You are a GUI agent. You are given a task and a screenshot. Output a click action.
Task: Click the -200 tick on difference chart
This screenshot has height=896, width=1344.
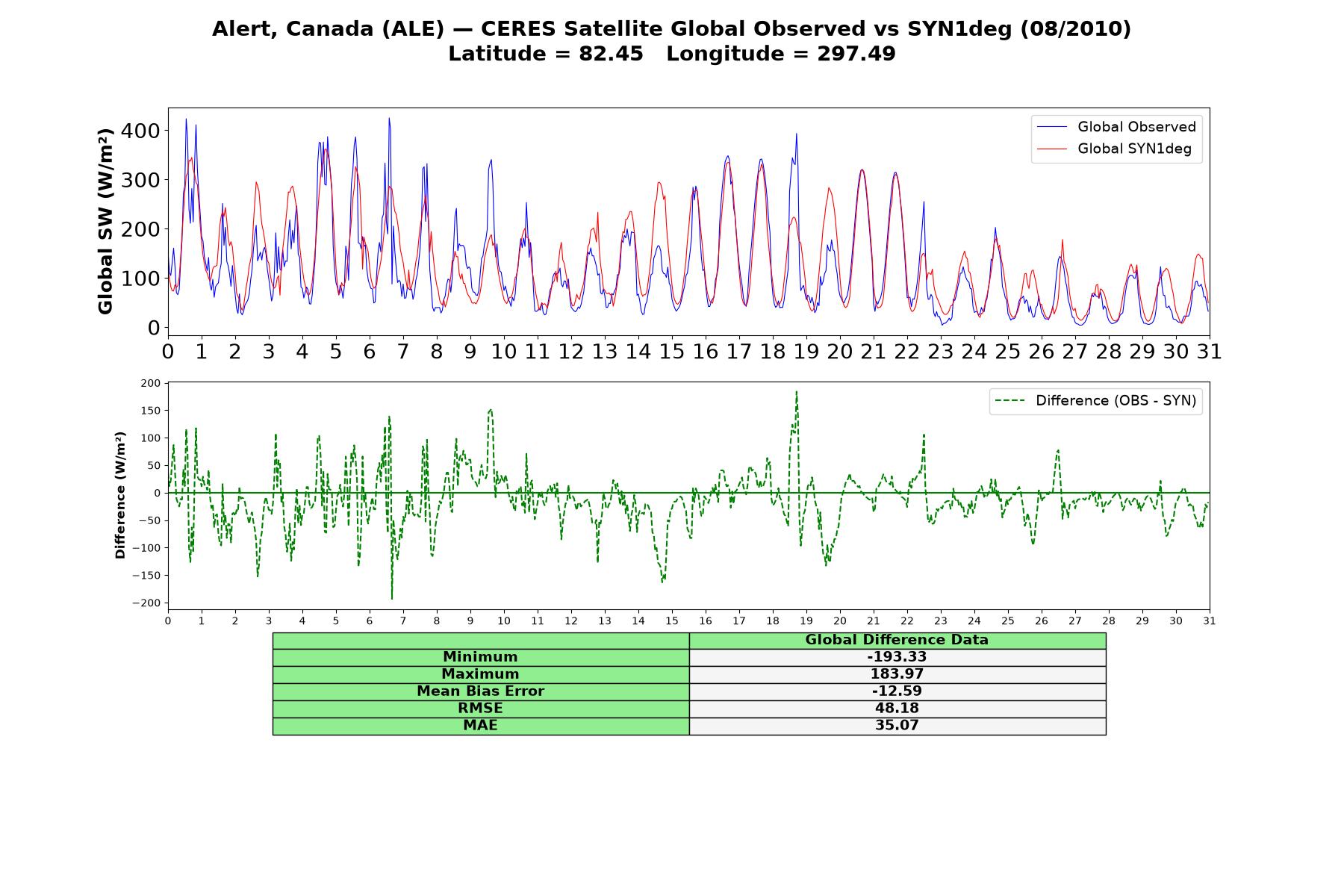tap(146, 603)
